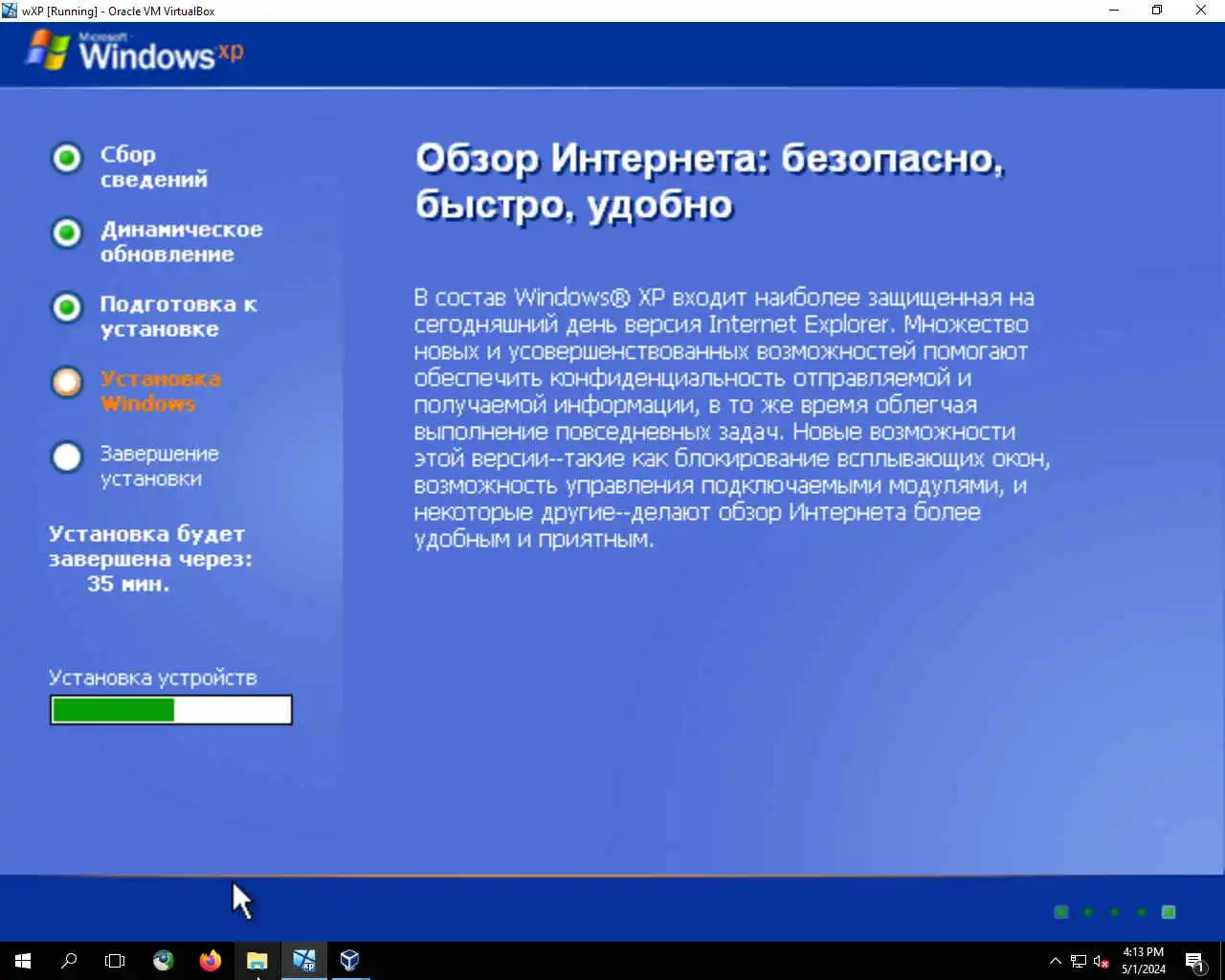This screenshot has height=980, width=1225.
Task: Launch Firefox from the taskbar
Action: (x=211, y=961)
